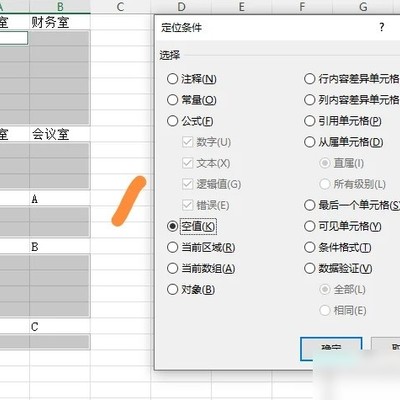Click the 确定 button in the dialog

pos(331,349)
